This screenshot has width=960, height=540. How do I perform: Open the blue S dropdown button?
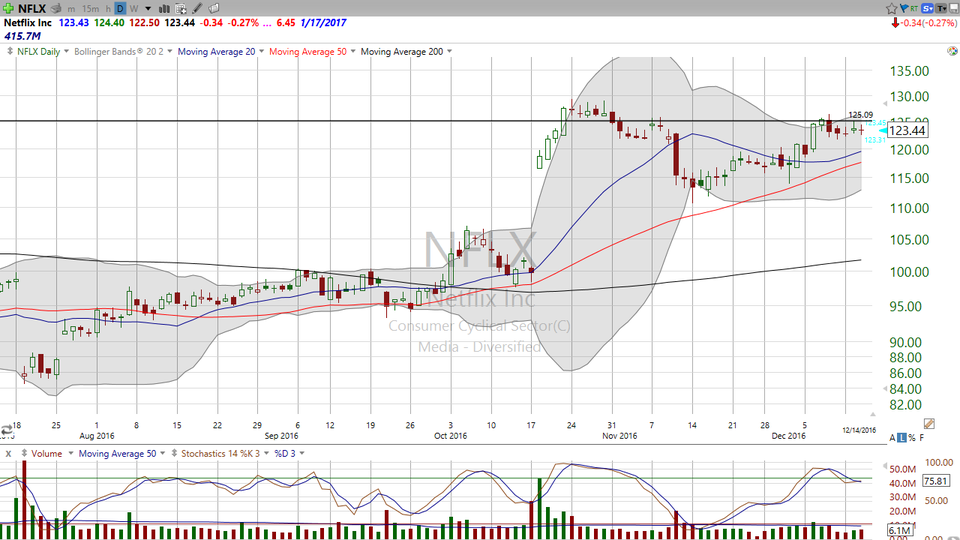point(928,8)
